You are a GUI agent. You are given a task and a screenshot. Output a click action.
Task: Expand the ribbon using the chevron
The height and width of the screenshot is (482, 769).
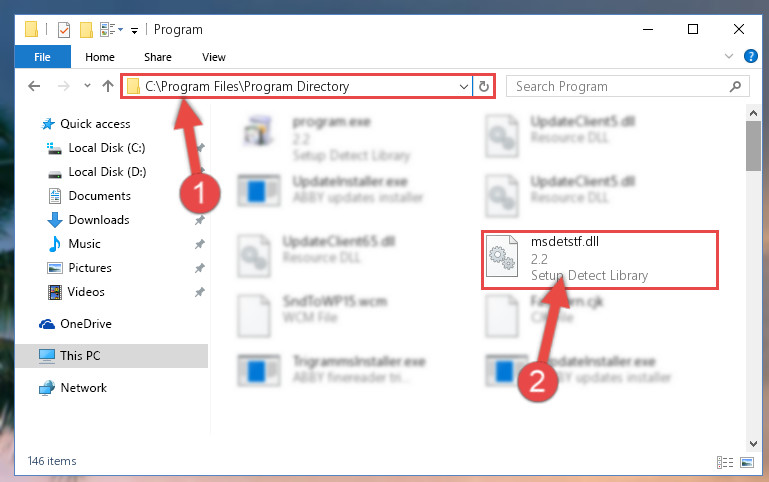click(x=729, y=56)
